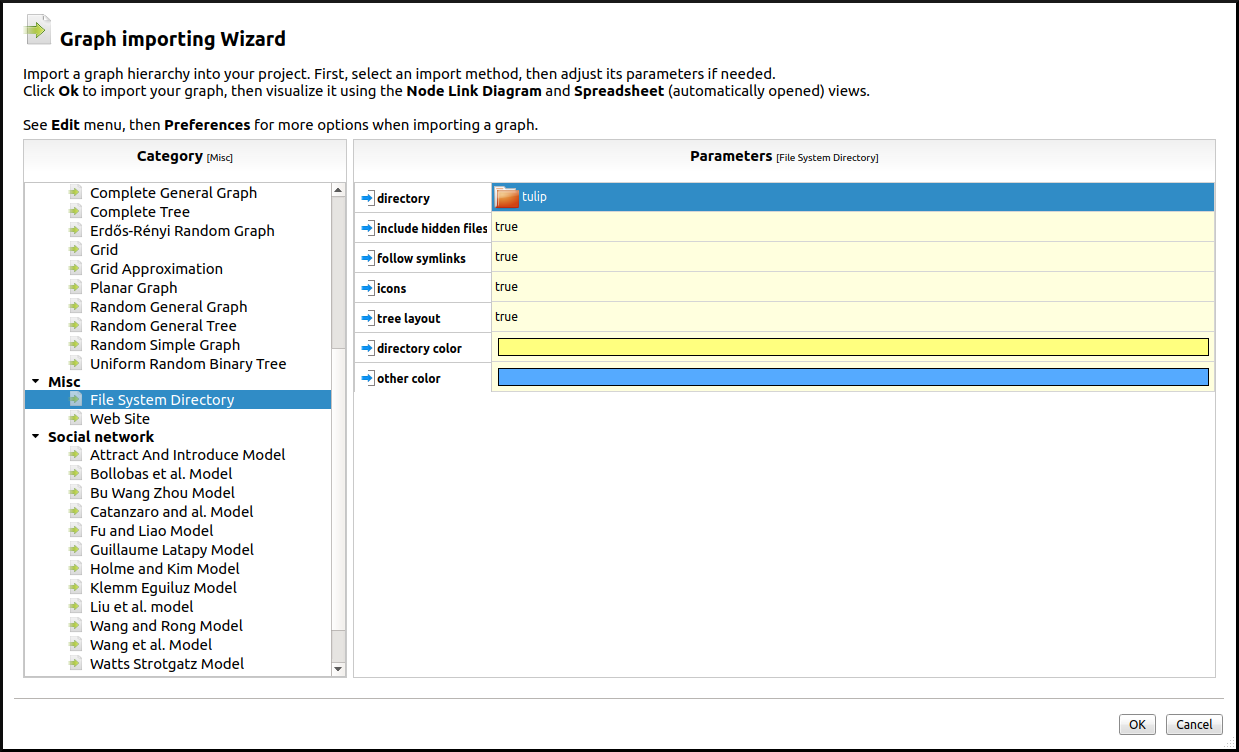Click the icon beside Holme and Kim Model
Screen dimensions: 1239x752
pyautogui.click(x=76, y=569)
